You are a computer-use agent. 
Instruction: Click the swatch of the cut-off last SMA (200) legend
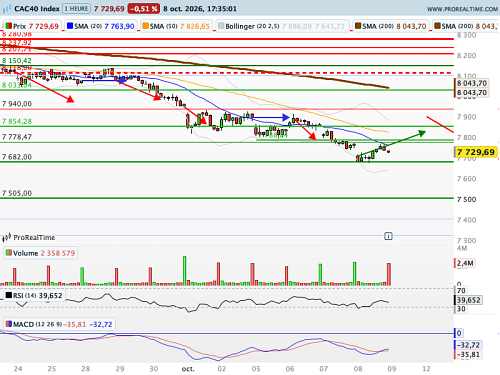(437, 26)
